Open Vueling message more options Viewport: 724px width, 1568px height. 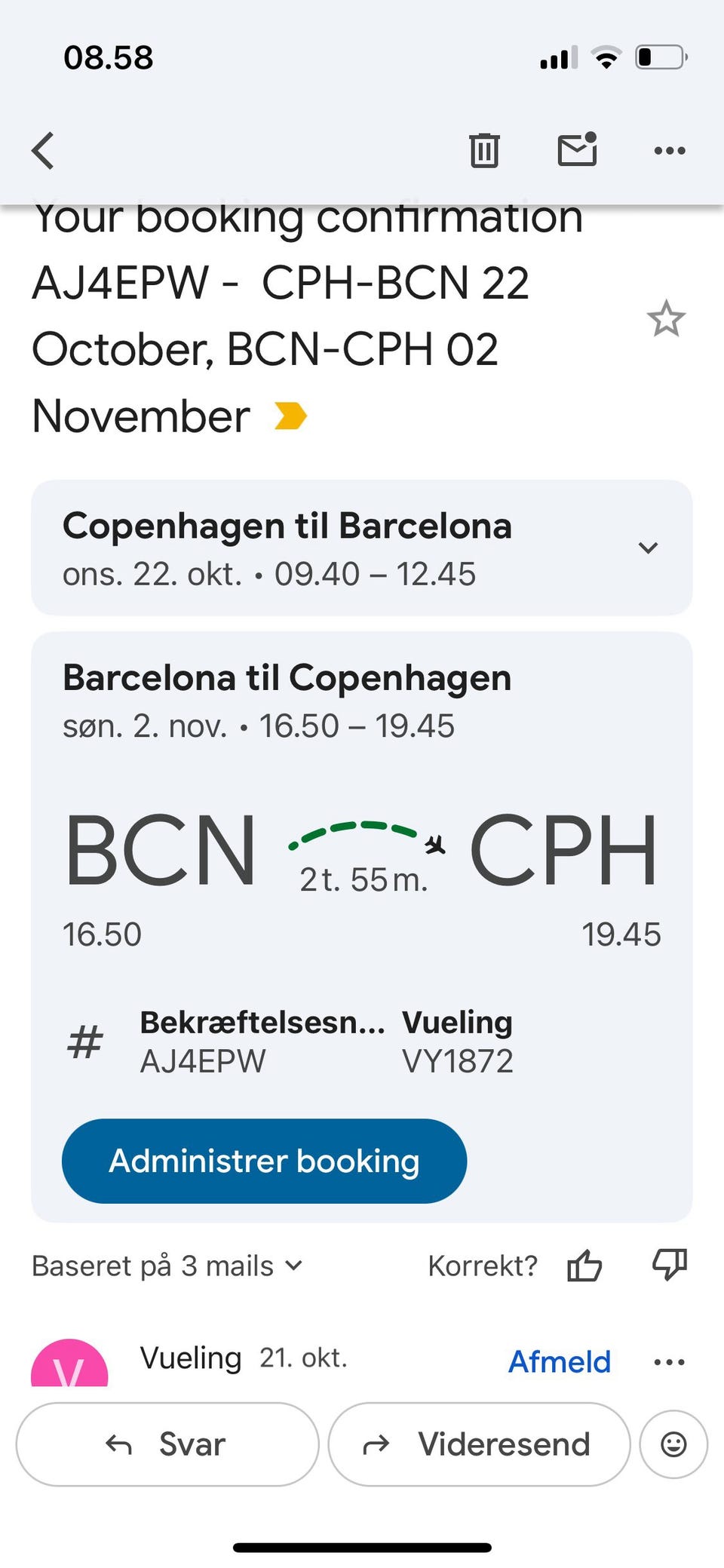(x=670, y=1362)
